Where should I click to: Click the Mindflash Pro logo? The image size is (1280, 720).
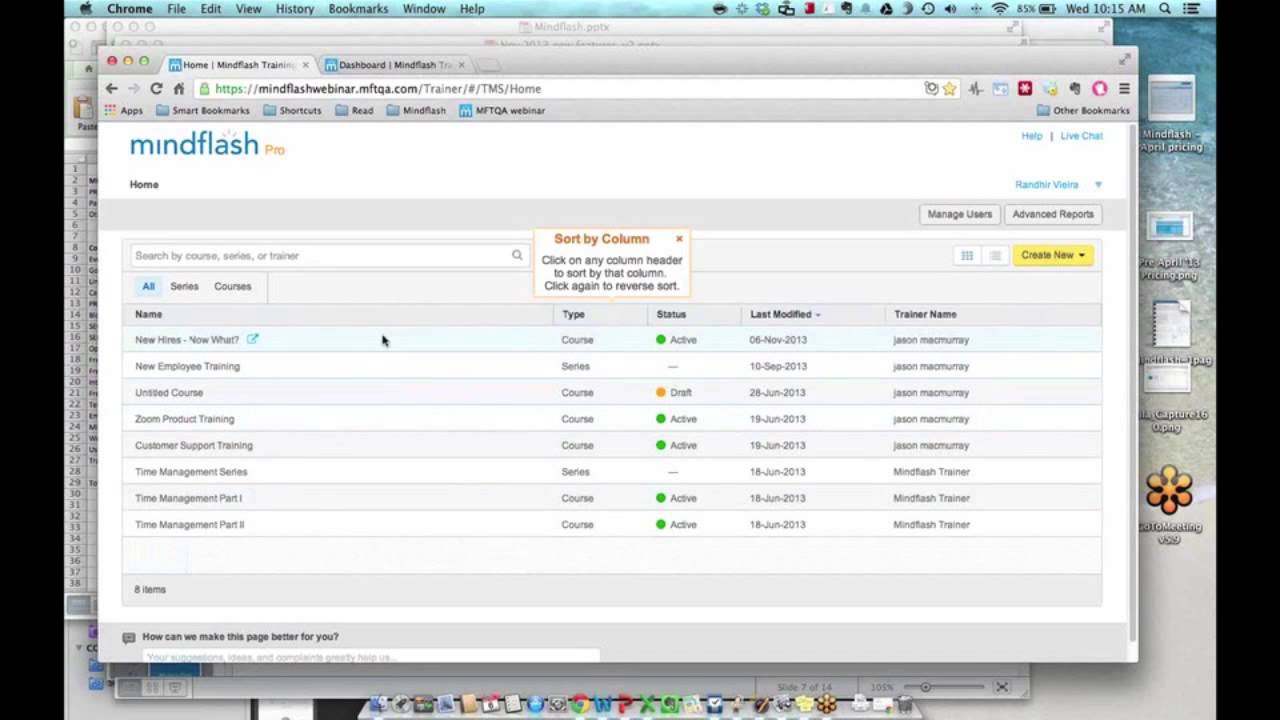coord(207,144)
